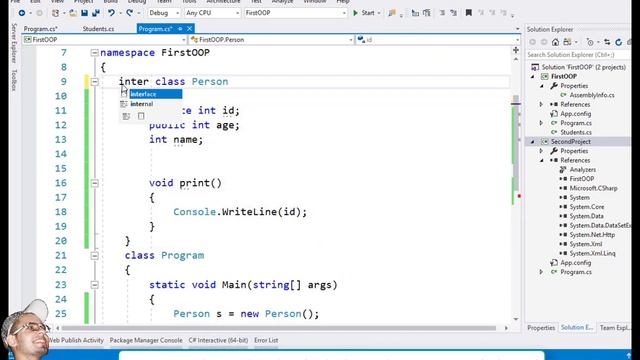Click the split editor icon above scrollbar
The width and height of the screenshot is (640, 360).
tap(516, 50)
